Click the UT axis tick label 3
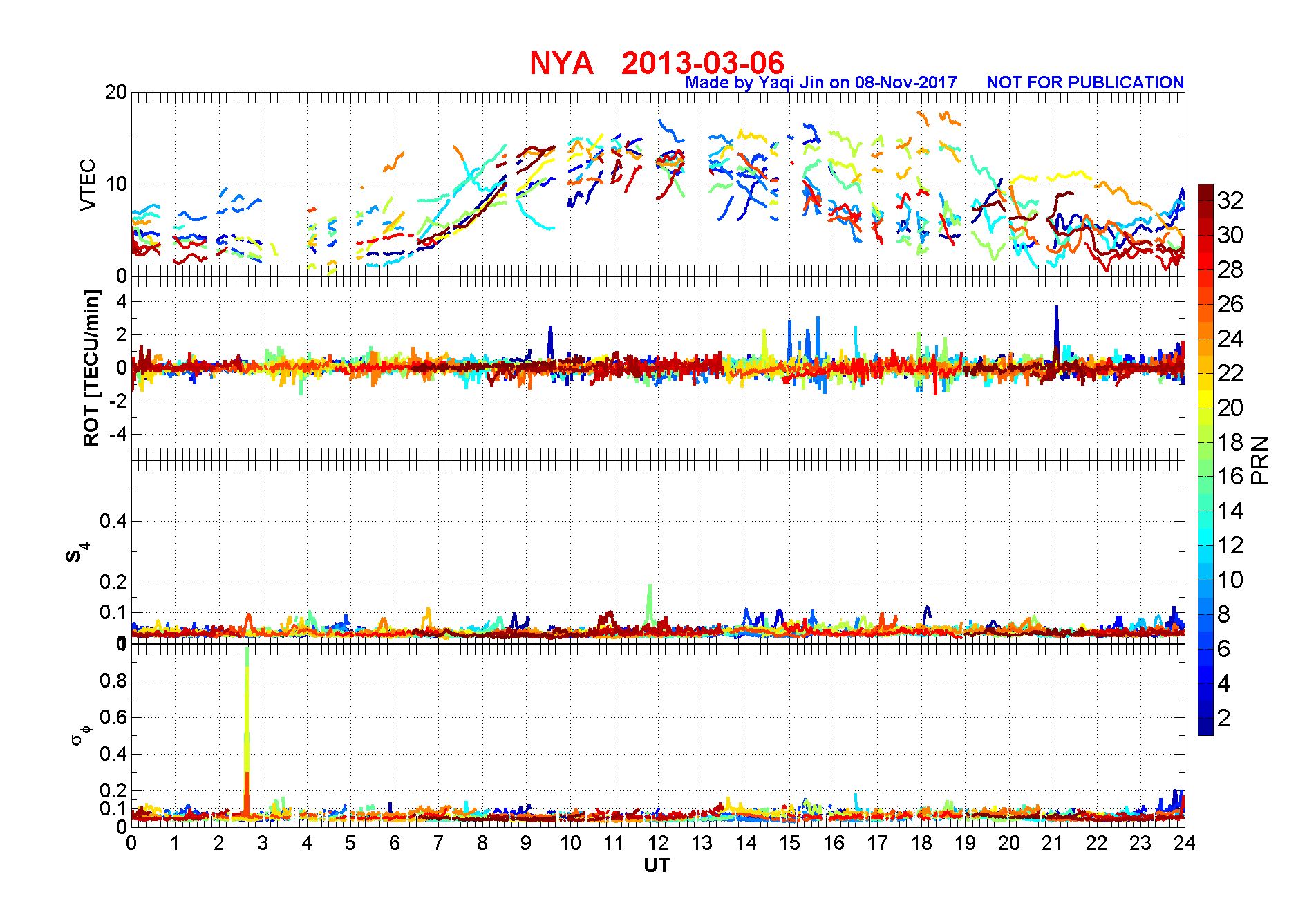Viewport: 1316px width, 919px height. tap(263, 844)
